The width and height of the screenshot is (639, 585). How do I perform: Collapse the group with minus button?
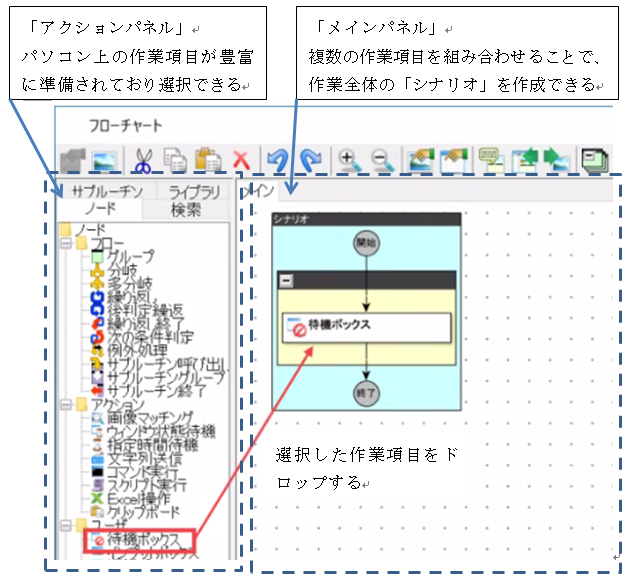coord(286,280)
